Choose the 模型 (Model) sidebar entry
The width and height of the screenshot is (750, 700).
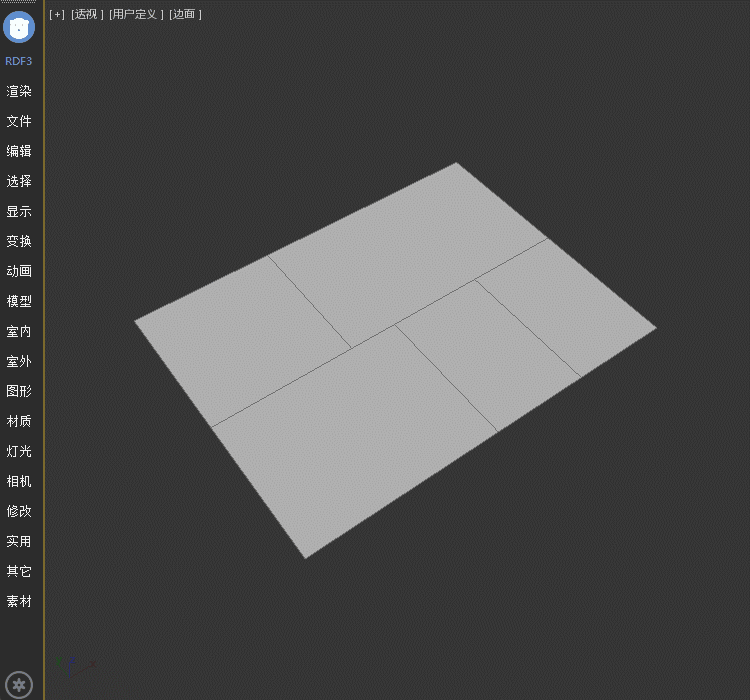tap(19, 301)
